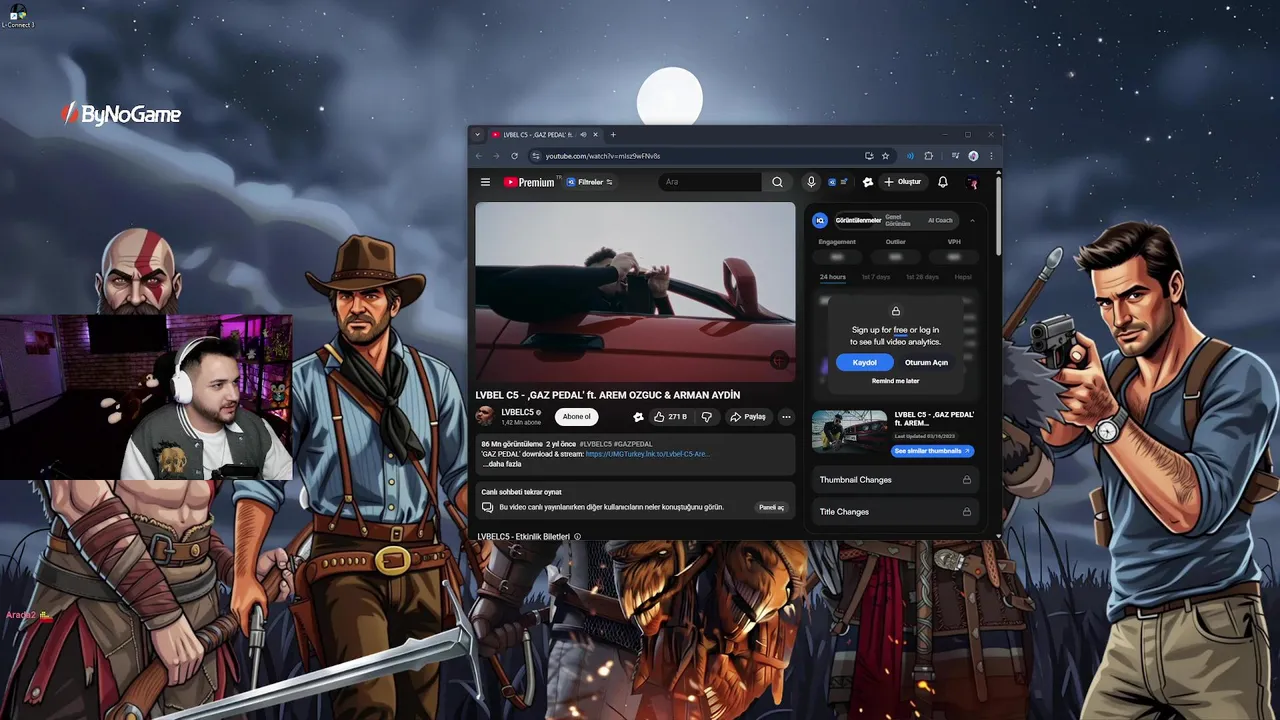
Task: Collapse the vidIQ panel with chevron
Action: (x=972, y=221)
